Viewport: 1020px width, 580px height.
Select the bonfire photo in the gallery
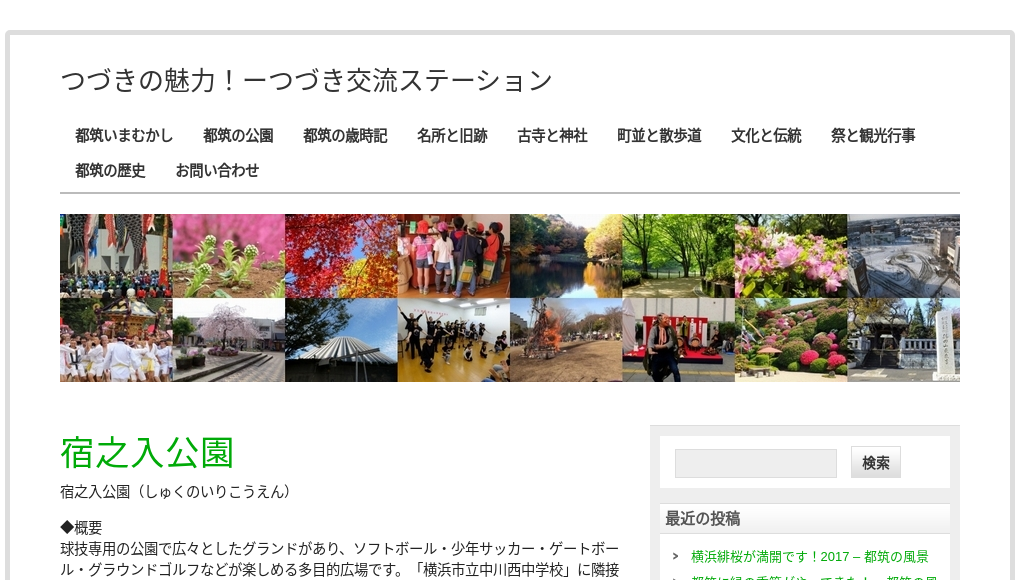566,340
